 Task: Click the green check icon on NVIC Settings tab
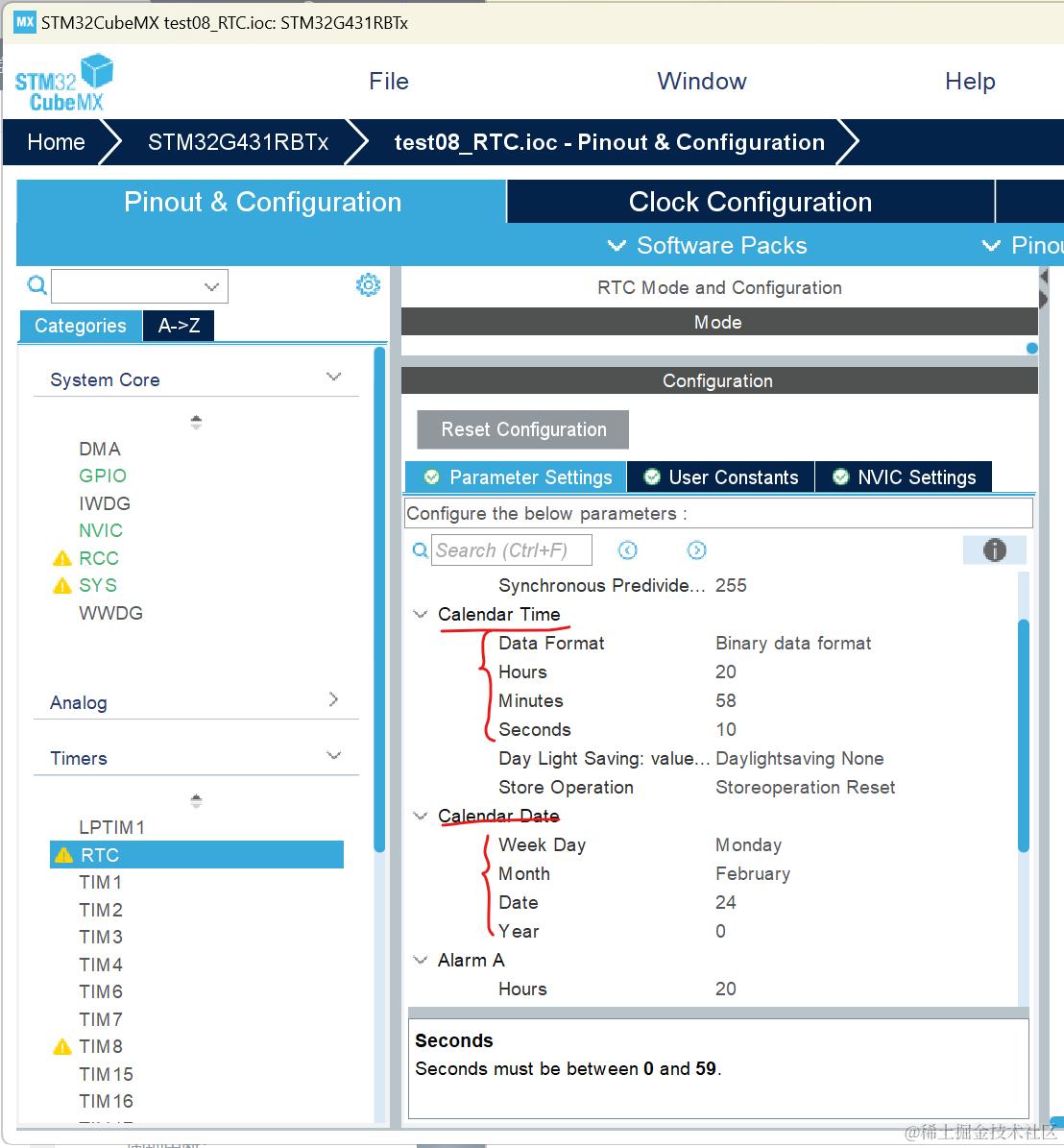[841, 477]
